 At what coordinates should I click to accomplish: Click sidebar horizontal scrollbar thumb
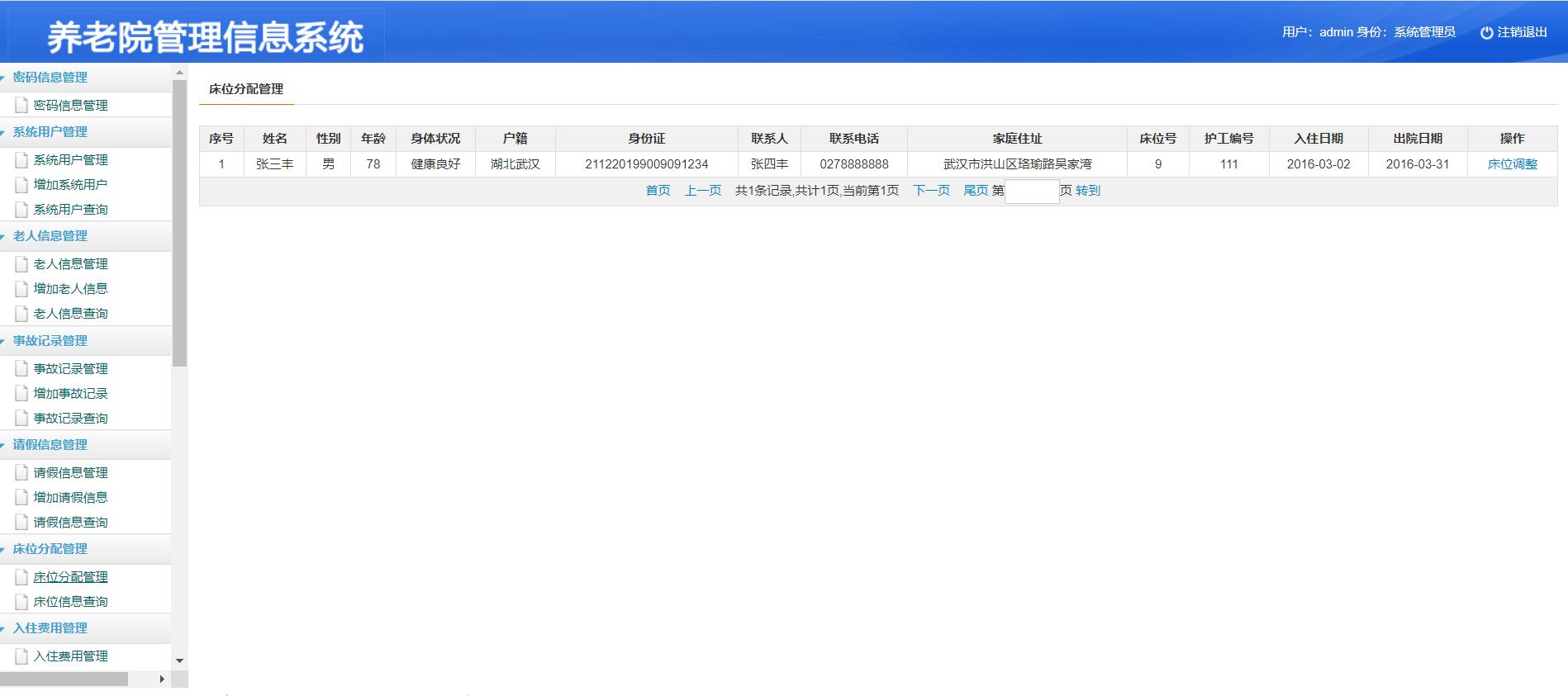[x=64, y=679]
